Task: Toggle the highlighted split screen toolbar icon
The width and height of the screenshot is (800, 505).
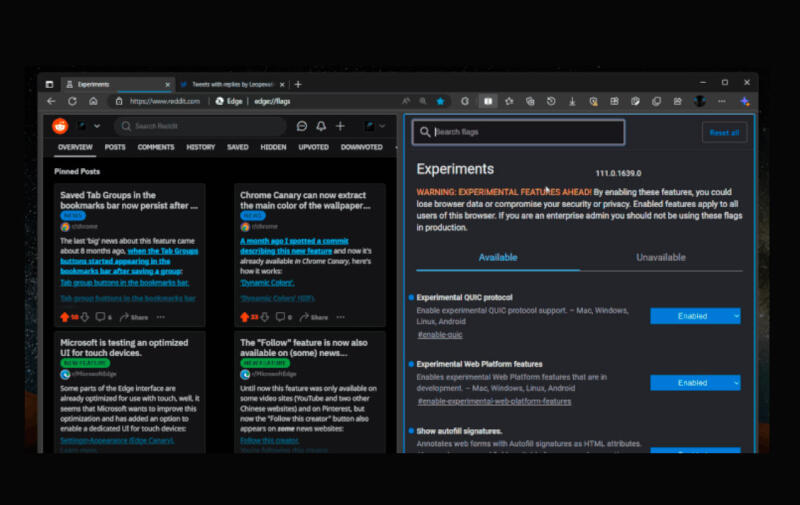Action: (488, 101)
